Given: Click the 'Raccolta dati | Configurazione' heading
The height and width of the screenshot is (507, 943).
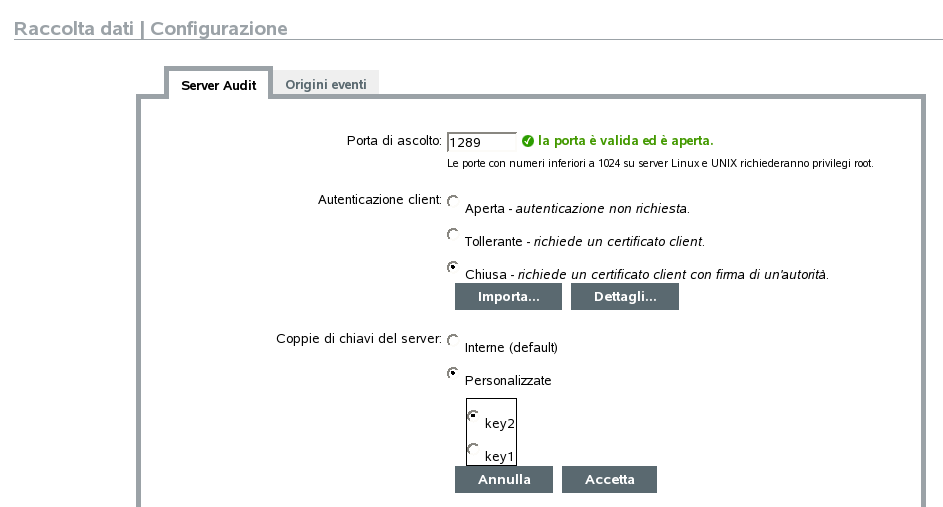Looking at the screenshot, I should click(151, 29).
